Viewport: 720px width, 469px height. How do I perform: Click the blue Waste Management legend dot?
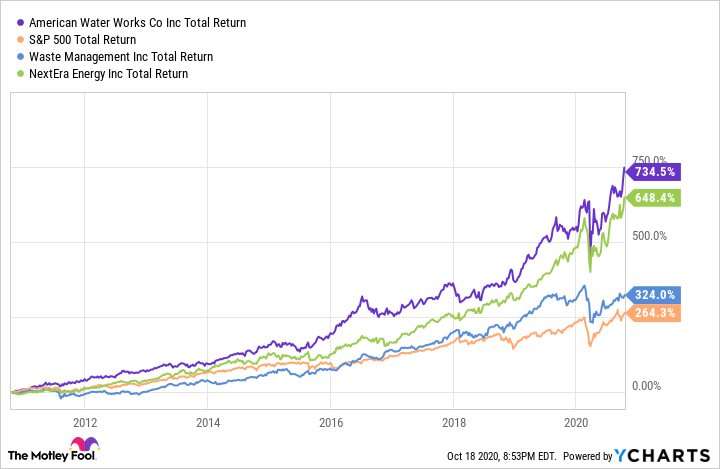click(21, 56)
